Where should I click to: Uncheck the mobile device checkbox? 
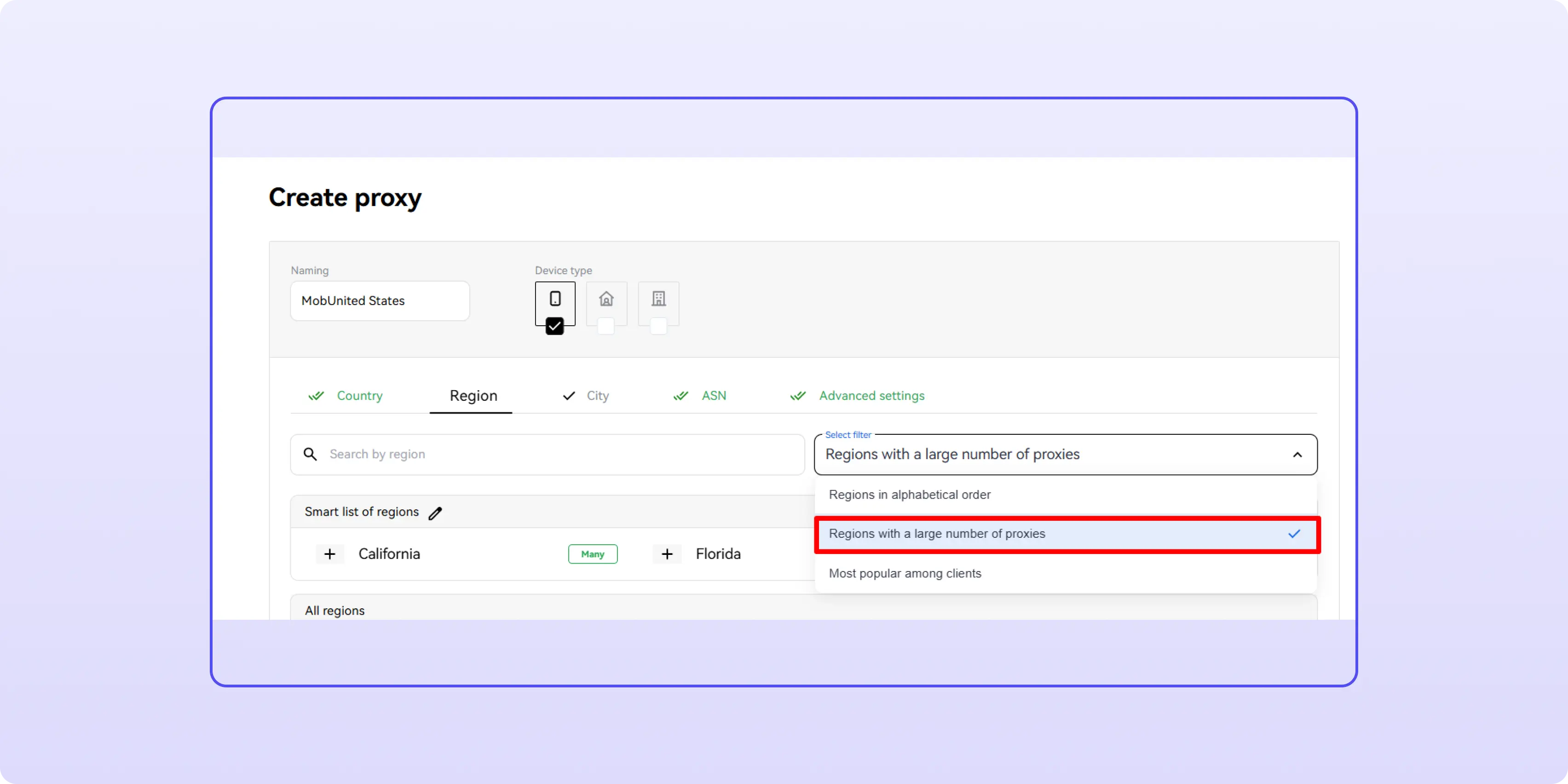click(x=554, y=326)
